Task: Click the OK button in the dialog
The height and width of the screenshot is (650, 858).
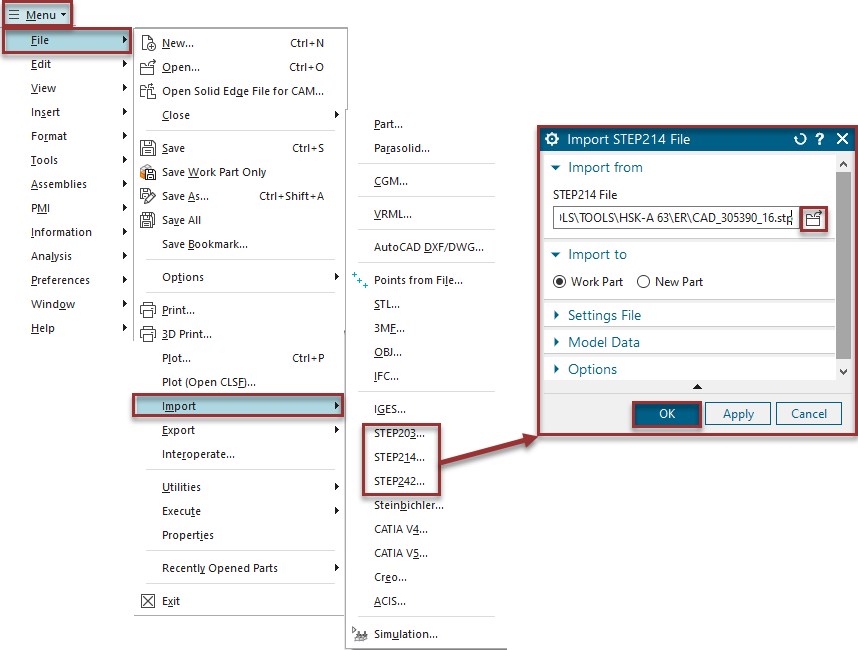Action: click(x=665, y=413)
